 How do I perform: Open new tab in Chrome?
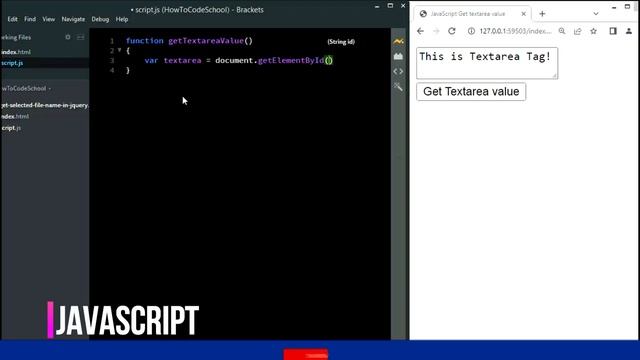542,14
